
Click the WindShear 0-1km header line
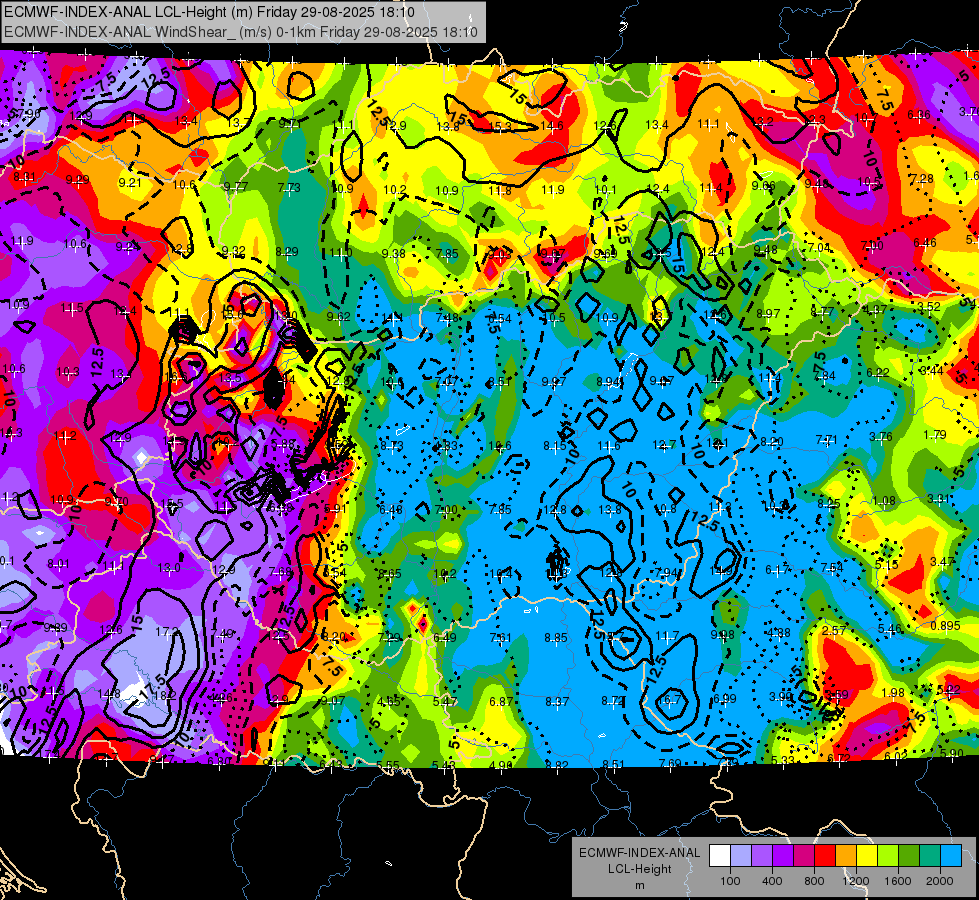(240, 32)
